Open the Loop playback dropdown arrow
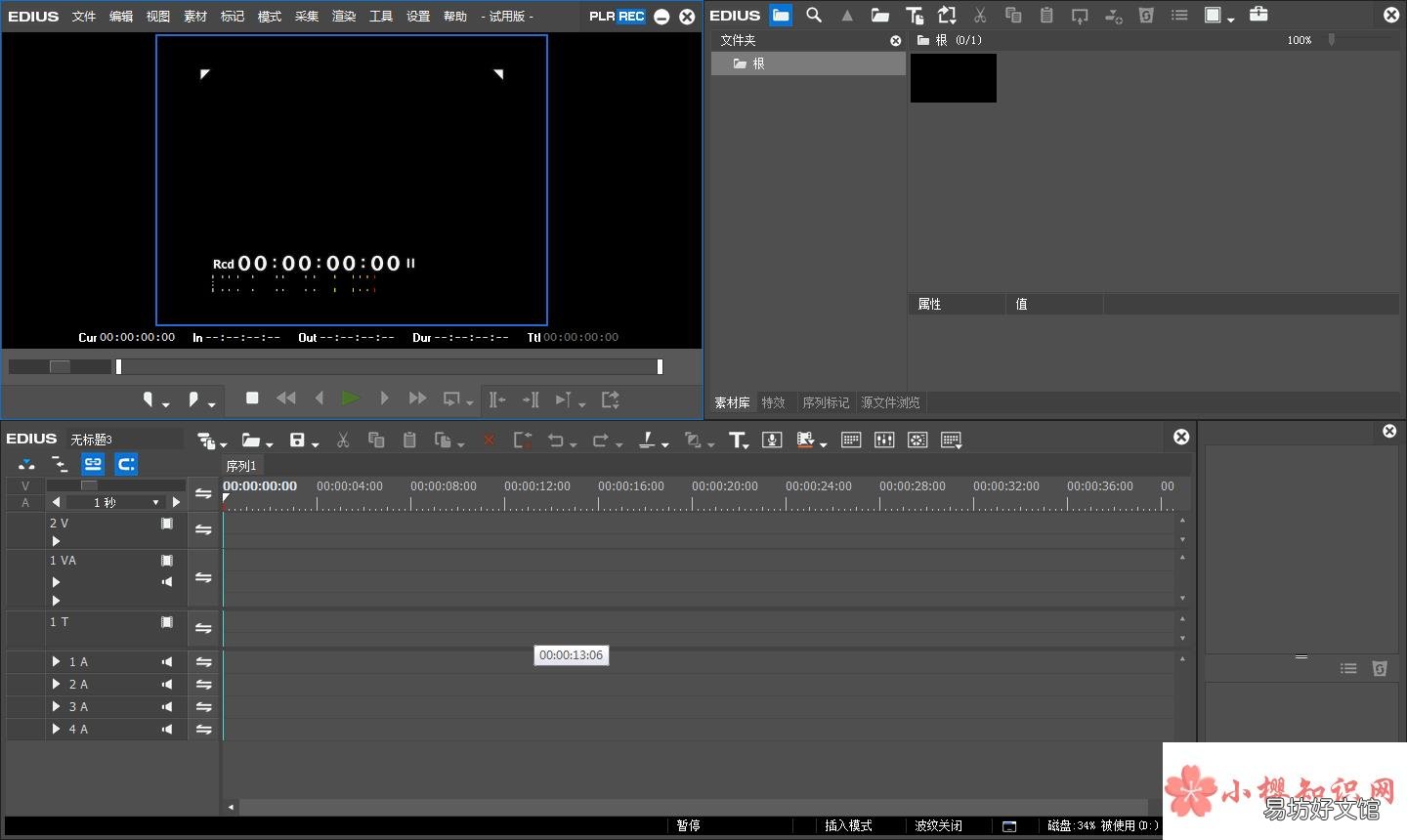1407x840 pixels. [470, 402]
